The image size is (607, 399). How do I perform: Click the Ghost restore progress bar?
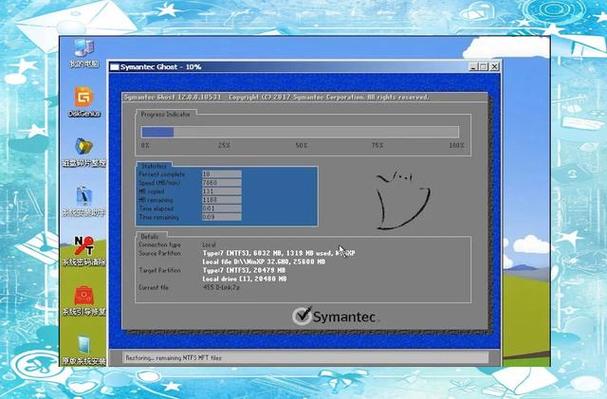pos(300,132)
